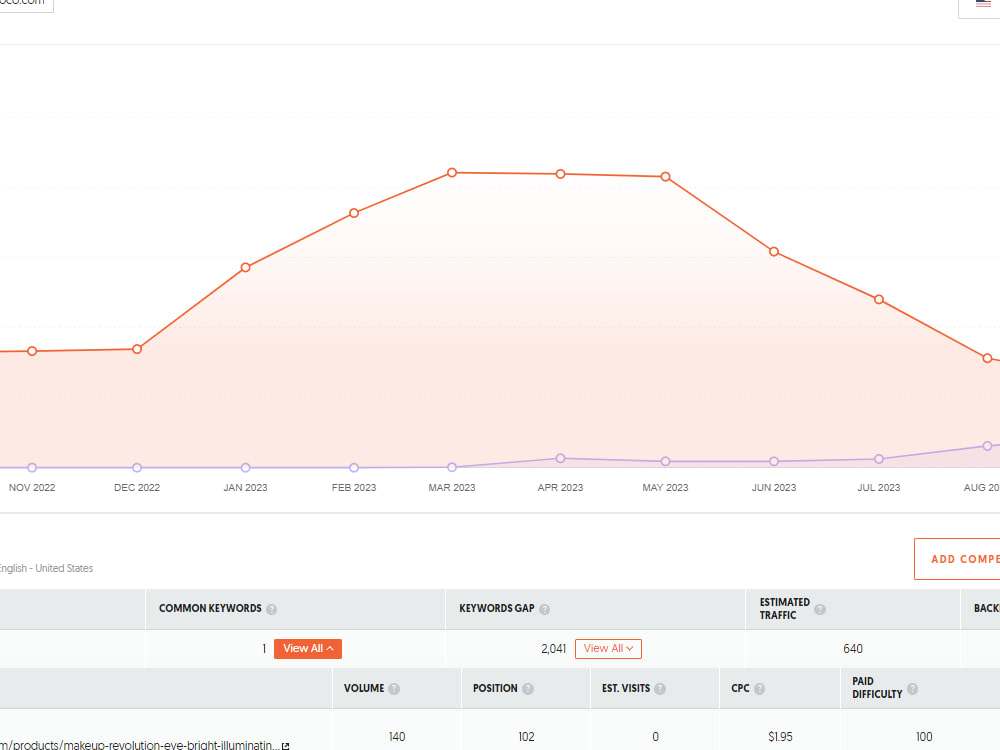Click the Position column header
The height and width of the screenshot is (750, 1000).
tap(495, 688)
